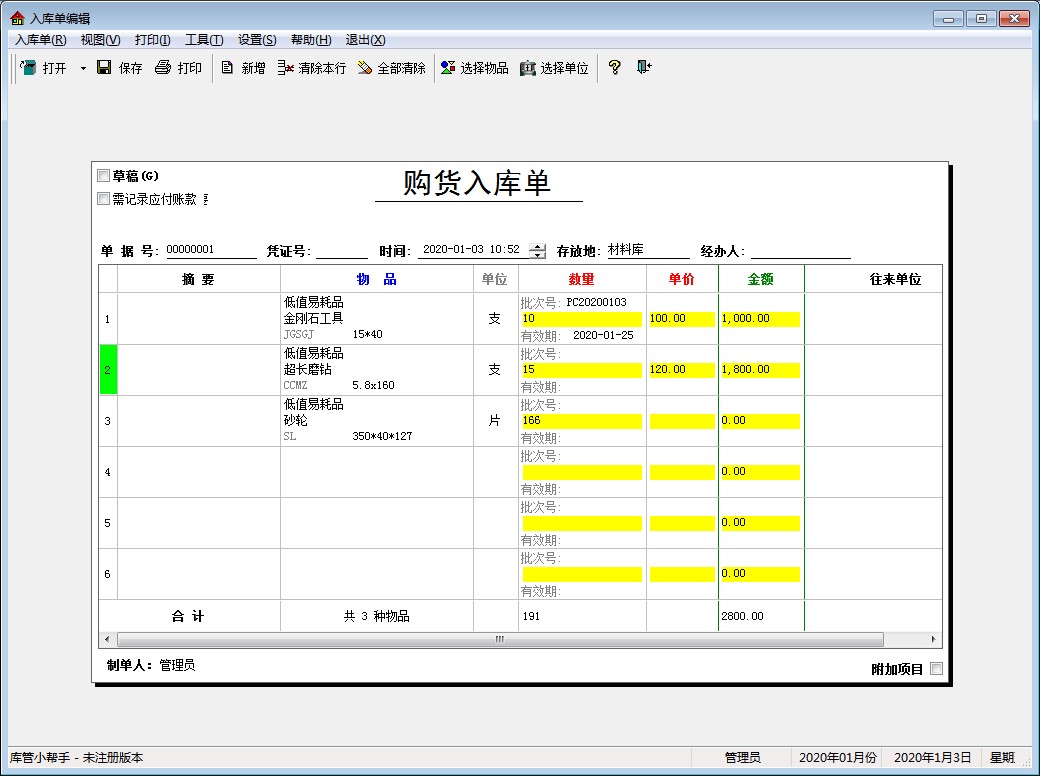This screenshot has height=776, width=1040.
Task: Open the 设置(S) menu
Action: (257, 40)
